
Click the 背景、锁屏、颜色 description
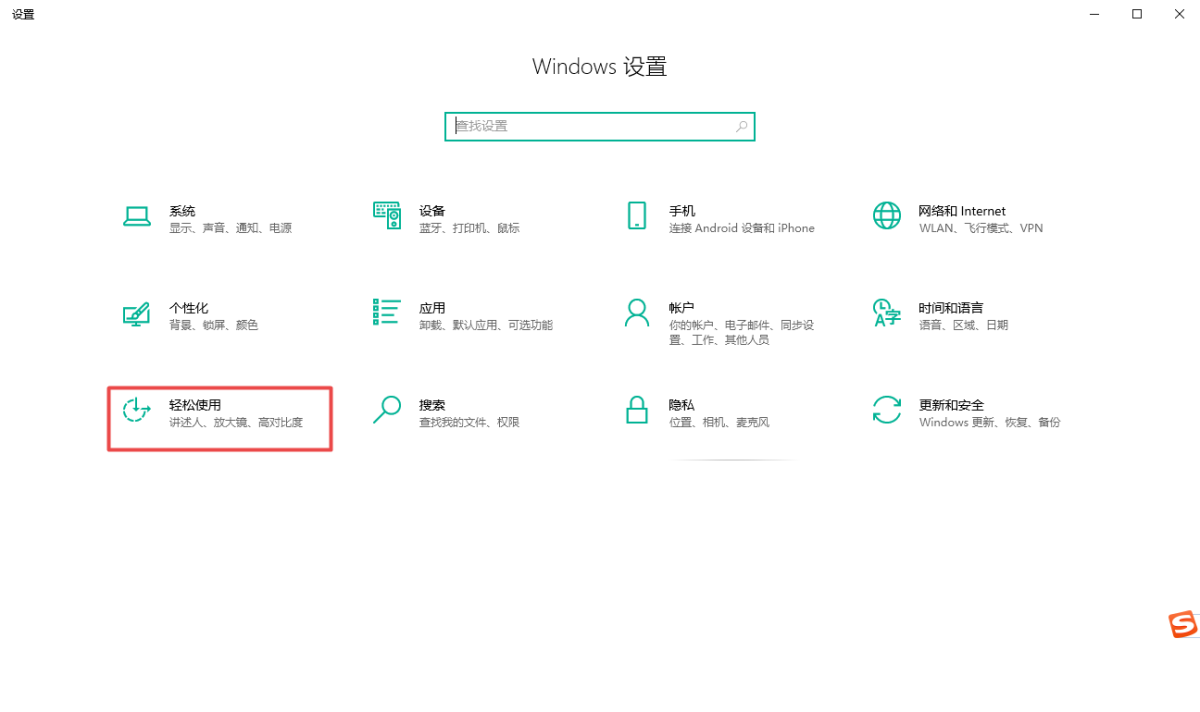213,325
